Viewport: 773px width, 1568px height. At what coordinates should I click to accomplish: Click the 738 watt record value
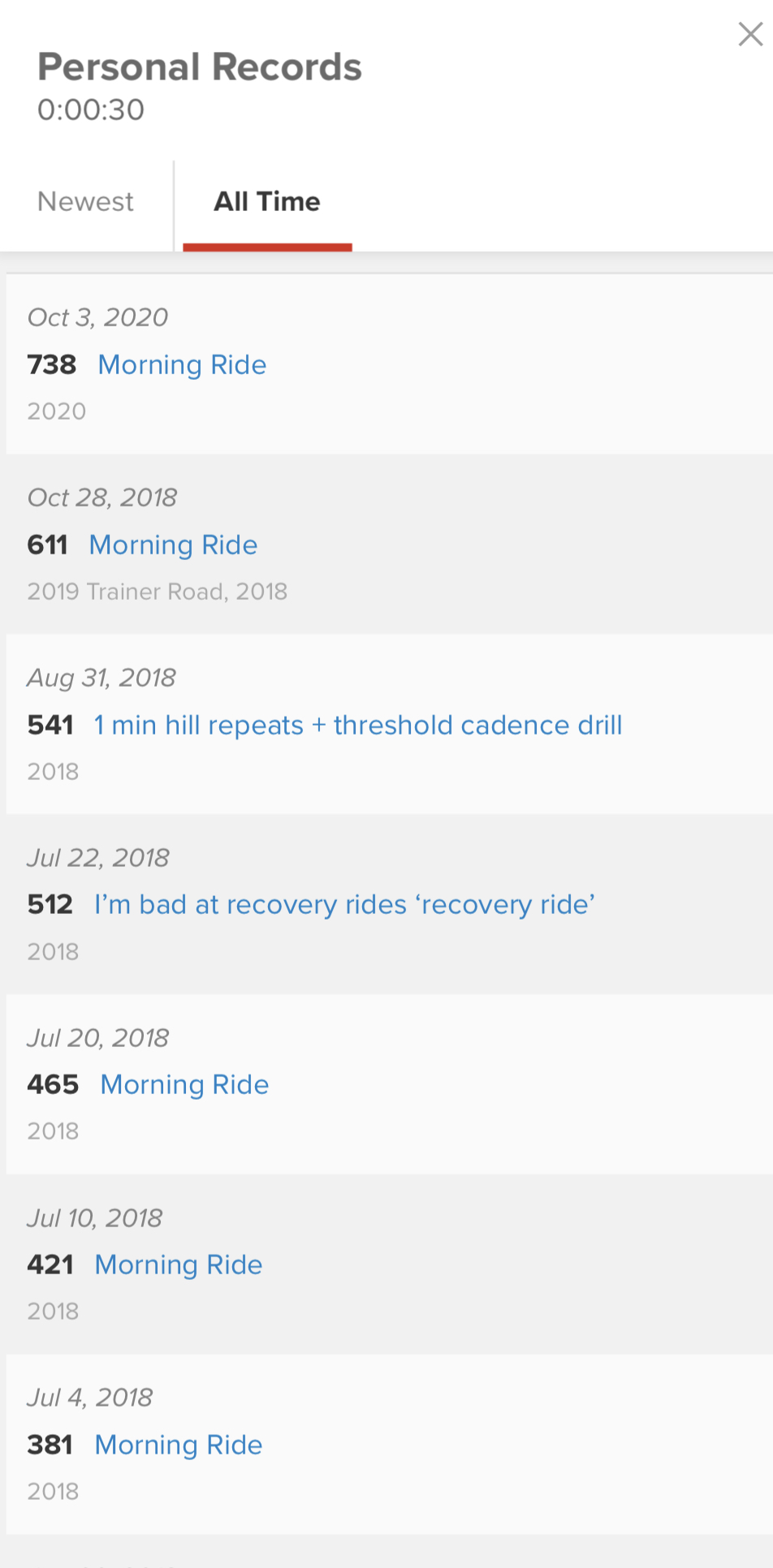click(x=52, y=365)
